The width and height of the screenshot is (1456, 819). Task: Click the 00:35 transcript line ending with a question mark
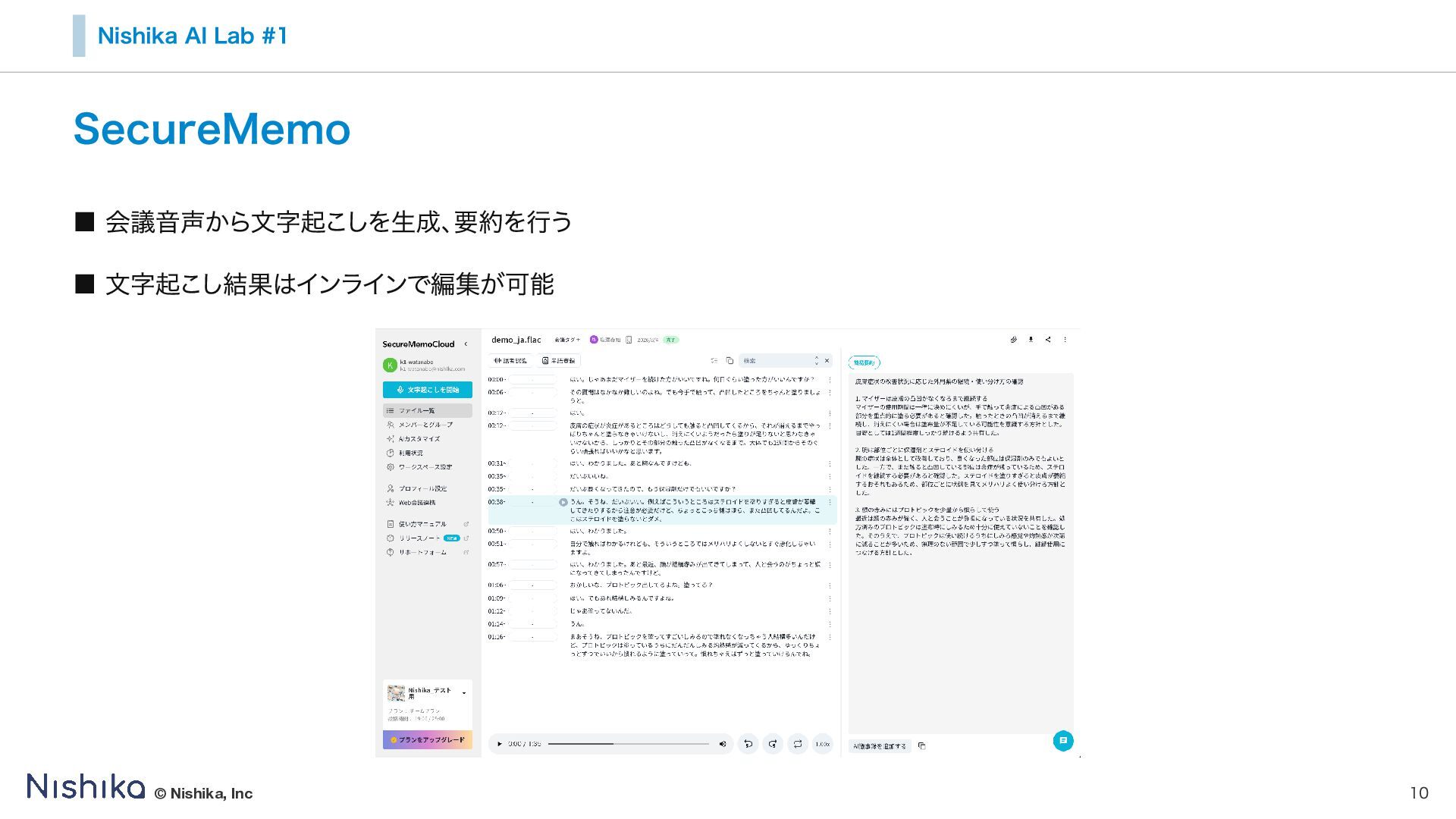pyautogui.click(x=653, y=489)
